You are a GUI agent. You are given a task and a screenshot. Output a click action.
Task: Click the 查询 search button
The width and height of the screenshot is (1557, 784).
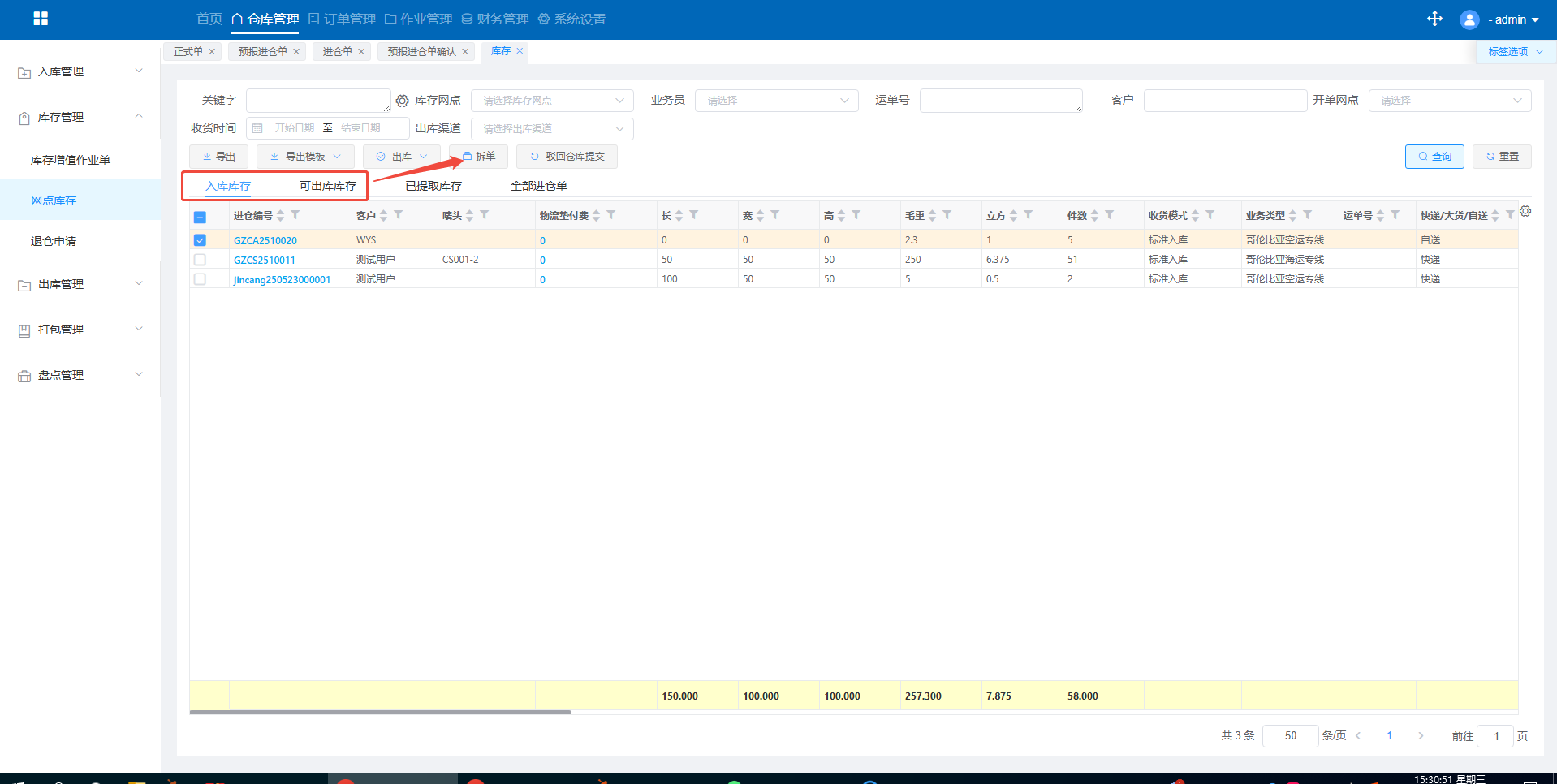click(1434, 157)
